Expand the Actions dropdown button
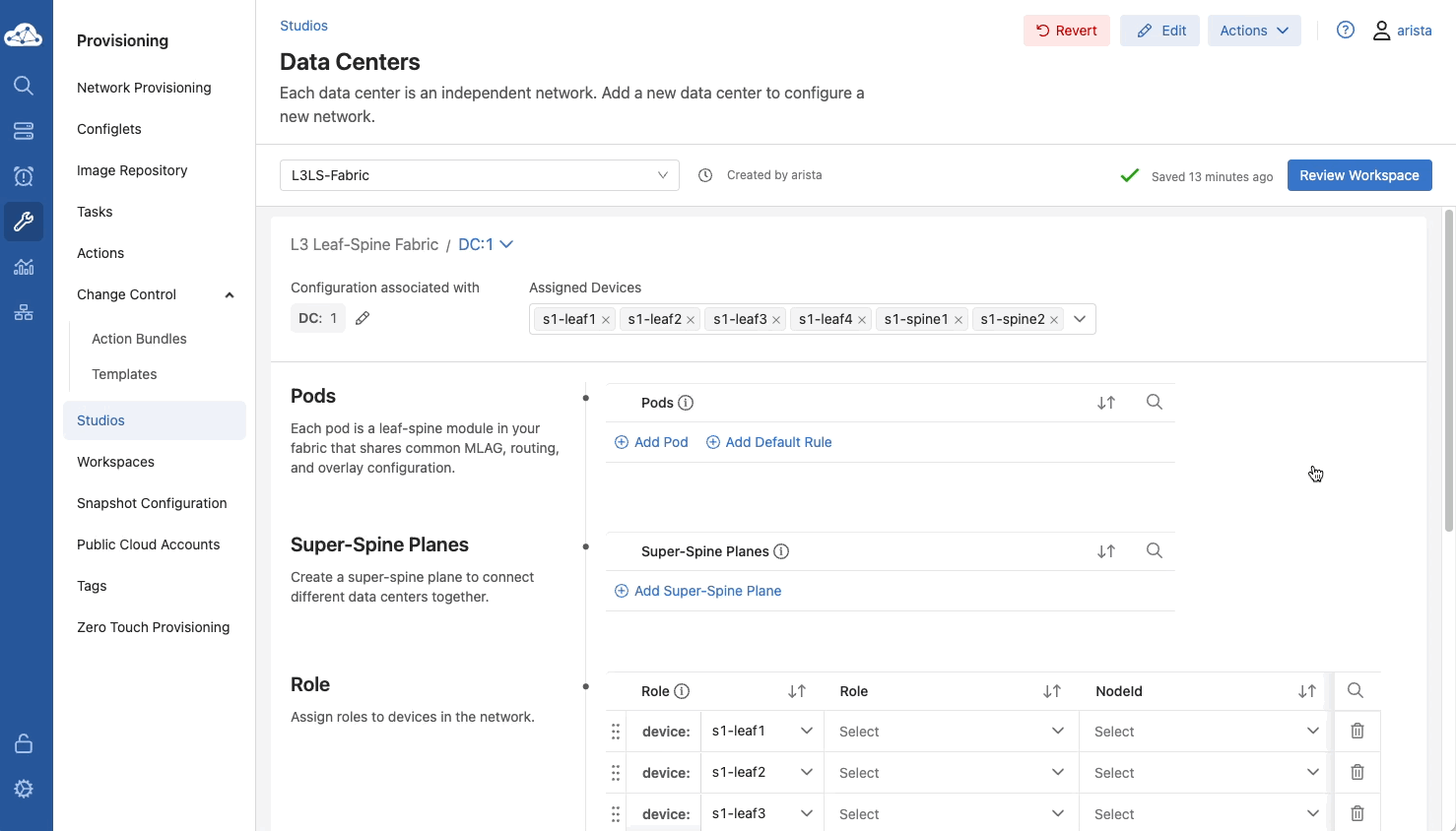Screen dimensions: 1456x831 pos(1253,31)
